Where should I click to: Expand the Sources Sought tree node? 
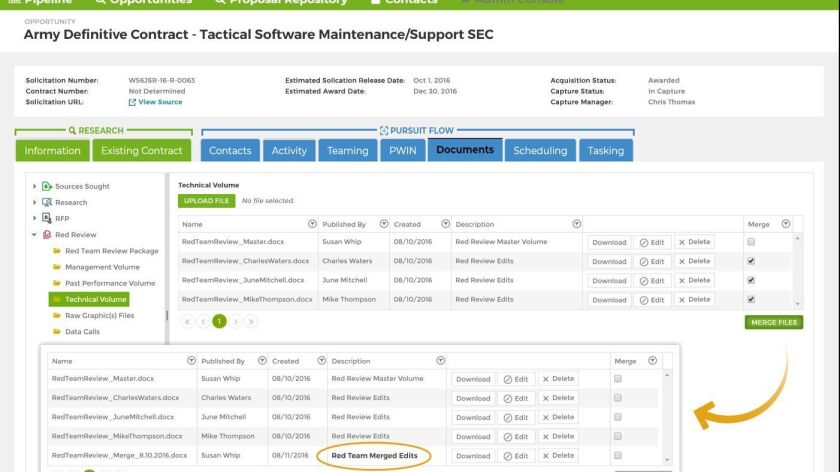(x=34, y=186)
